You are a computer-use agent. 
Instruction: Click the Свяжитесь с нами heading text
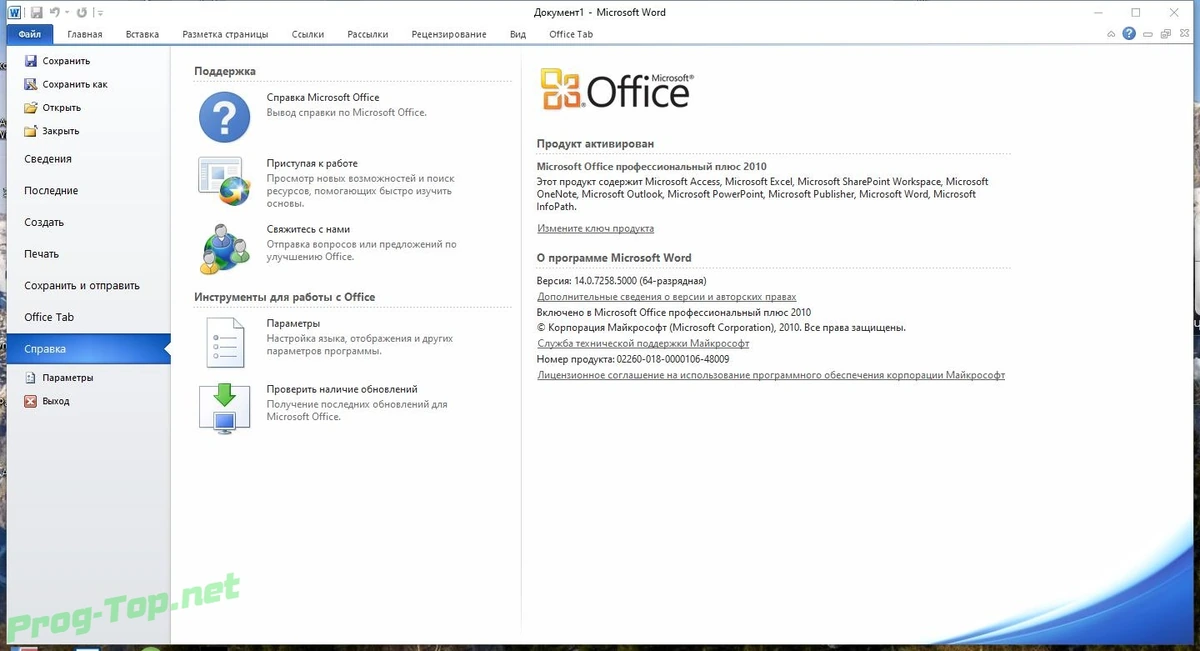[308, 229]
